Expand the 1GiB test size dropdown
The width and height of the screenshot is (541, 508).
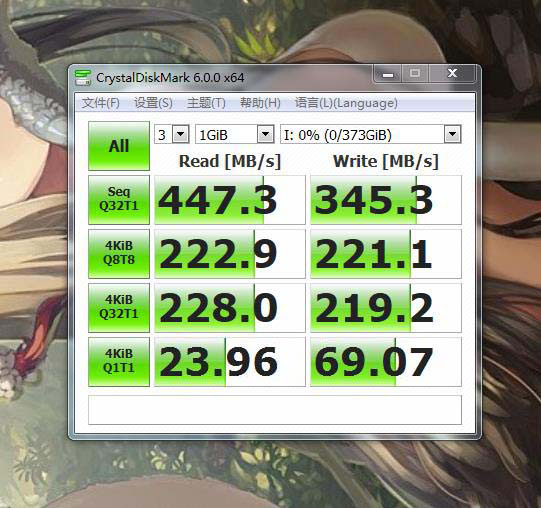pyautogui.click(x=265, y=134)
